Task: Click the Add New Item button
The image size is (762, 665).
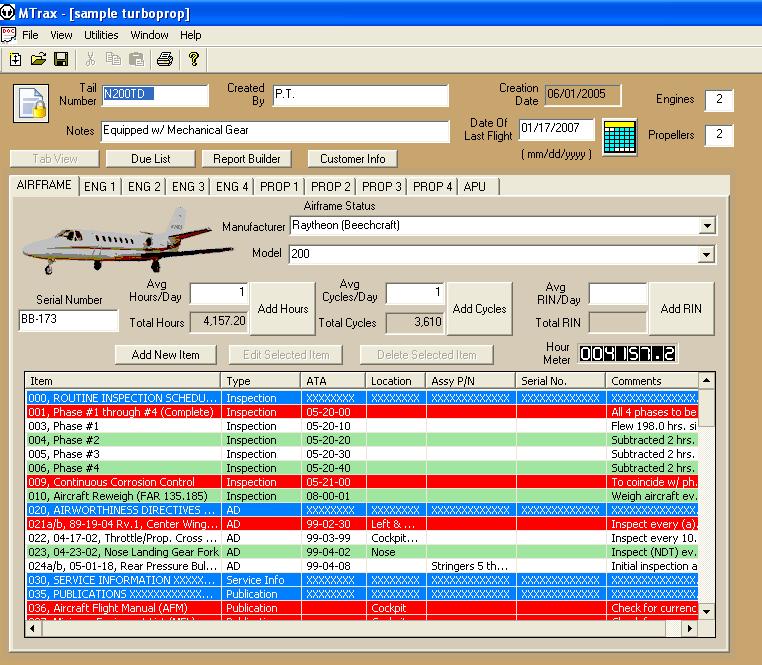Action: [x=166, y=355]
